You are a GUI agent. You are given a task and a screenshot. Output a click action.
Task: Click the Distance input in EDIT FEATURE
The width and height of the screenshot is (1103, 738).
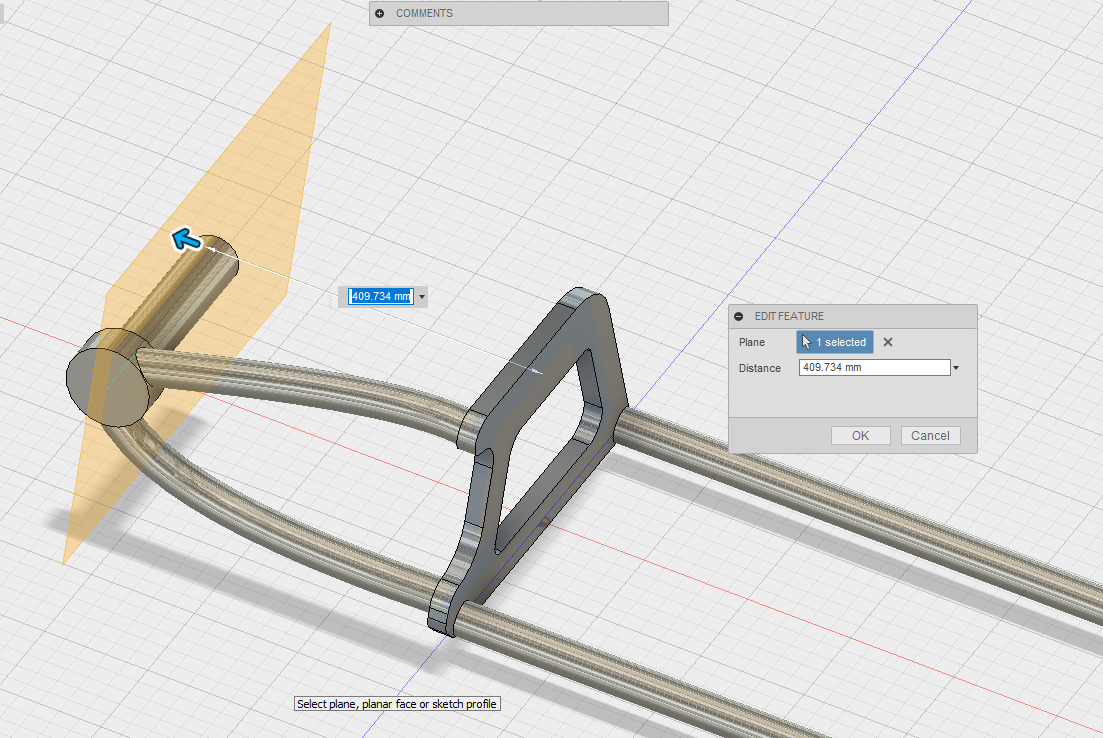pos(874,368)
